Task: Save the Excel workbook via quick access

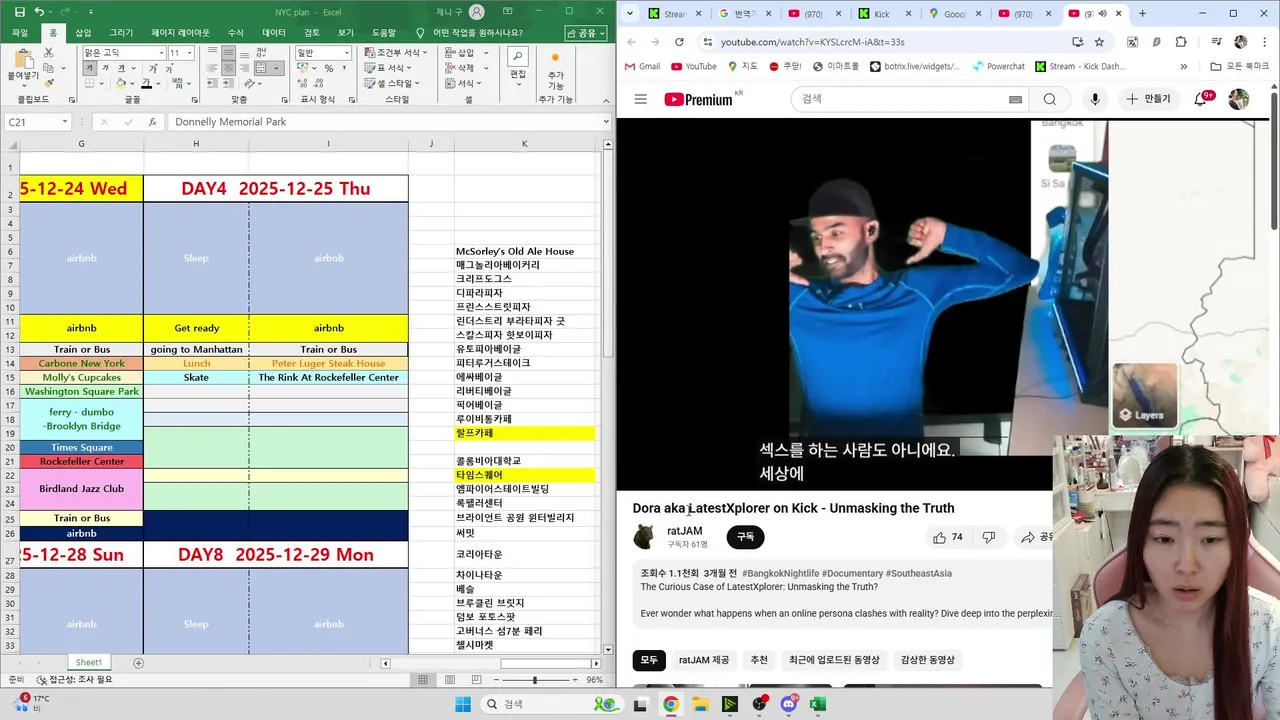Action: point(19,12)
